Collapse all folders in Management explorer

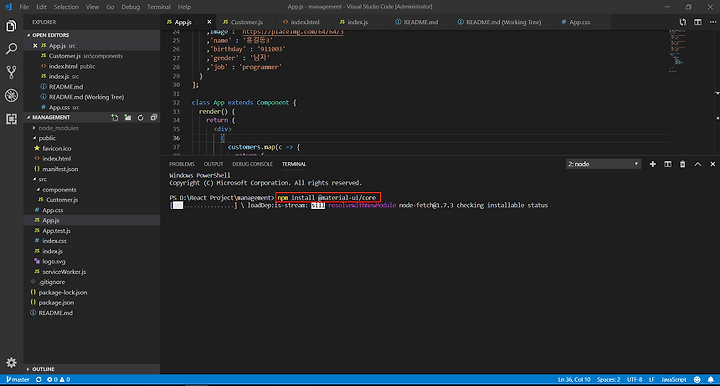point(154,117)
